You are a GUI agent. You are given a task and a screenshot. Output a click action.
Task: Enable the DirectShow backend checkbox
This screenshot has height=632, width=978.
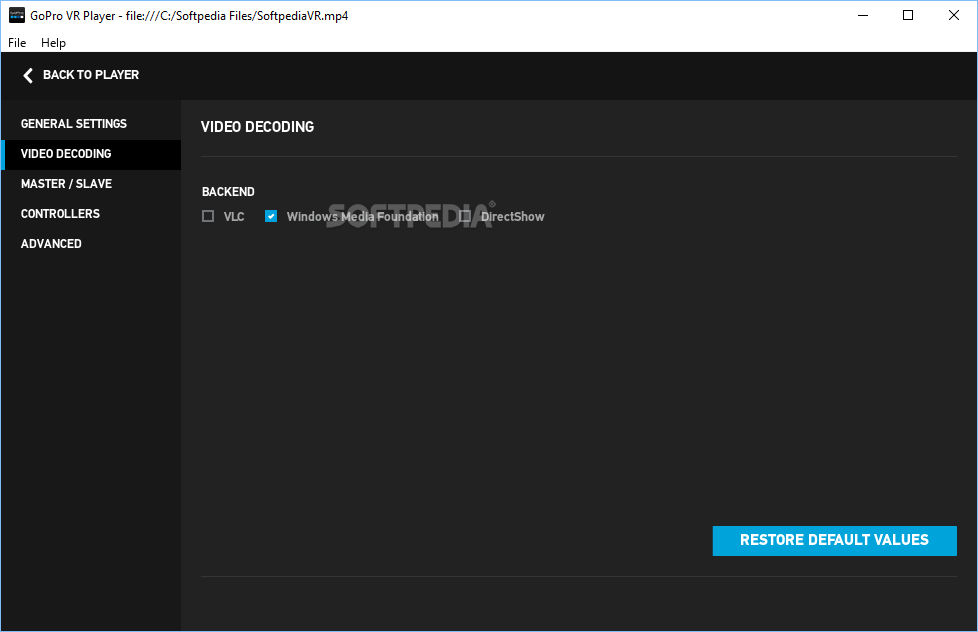[465, 216]
